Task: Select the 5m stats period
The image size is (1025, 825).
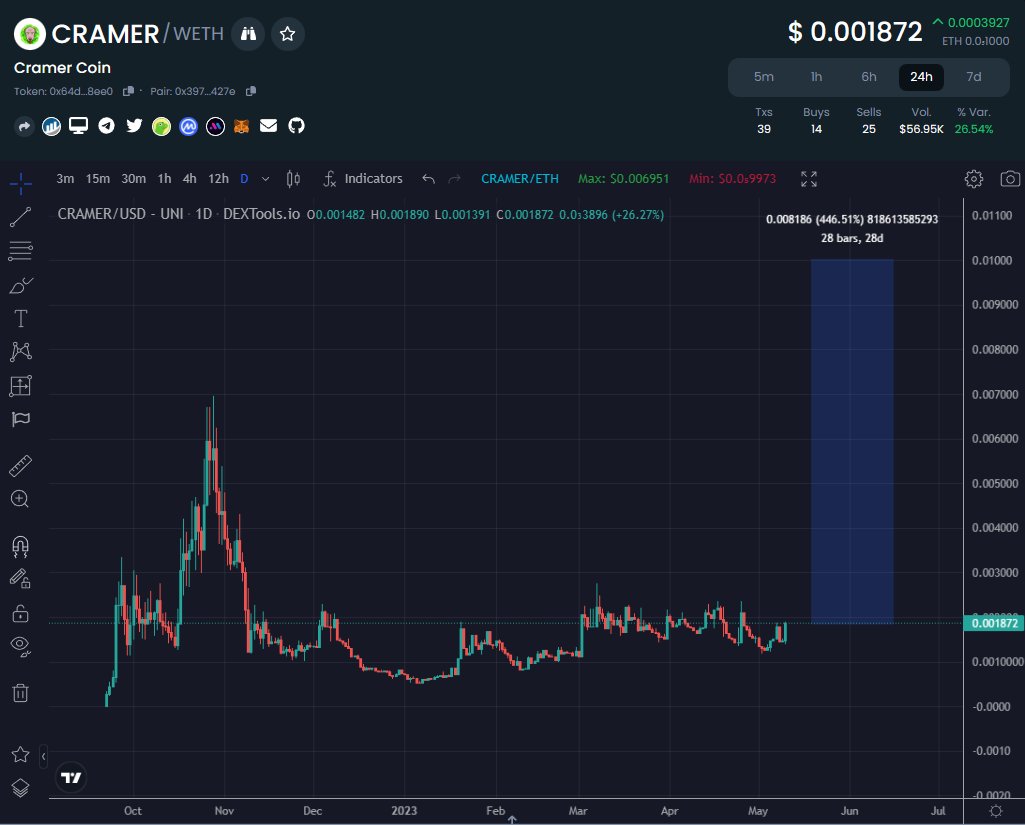Action: (x=764, y=76)
